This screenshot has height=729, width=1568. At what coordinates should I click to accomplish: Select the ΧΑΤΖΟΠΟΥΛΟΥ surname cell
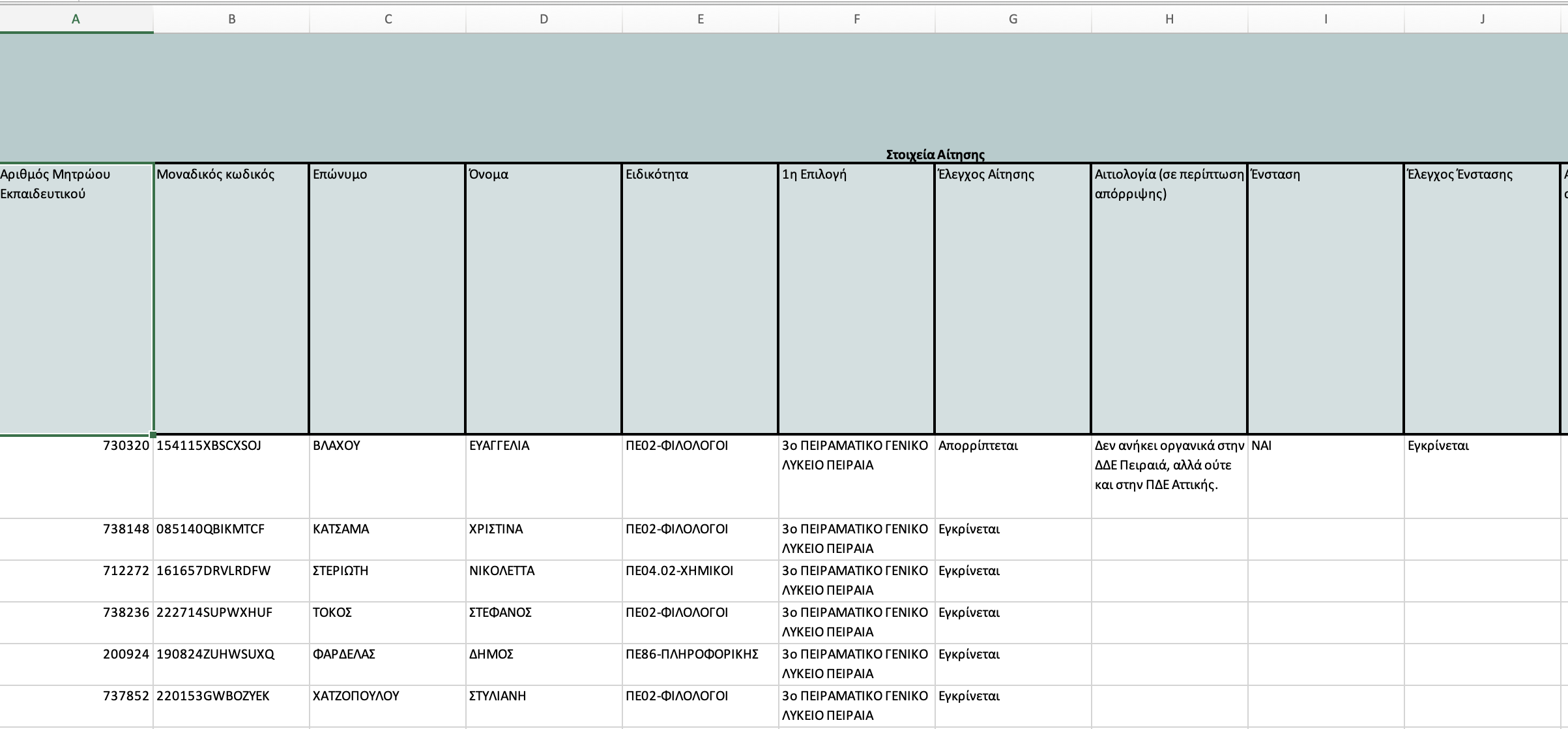pyautogui.click(x=387, y=706)
